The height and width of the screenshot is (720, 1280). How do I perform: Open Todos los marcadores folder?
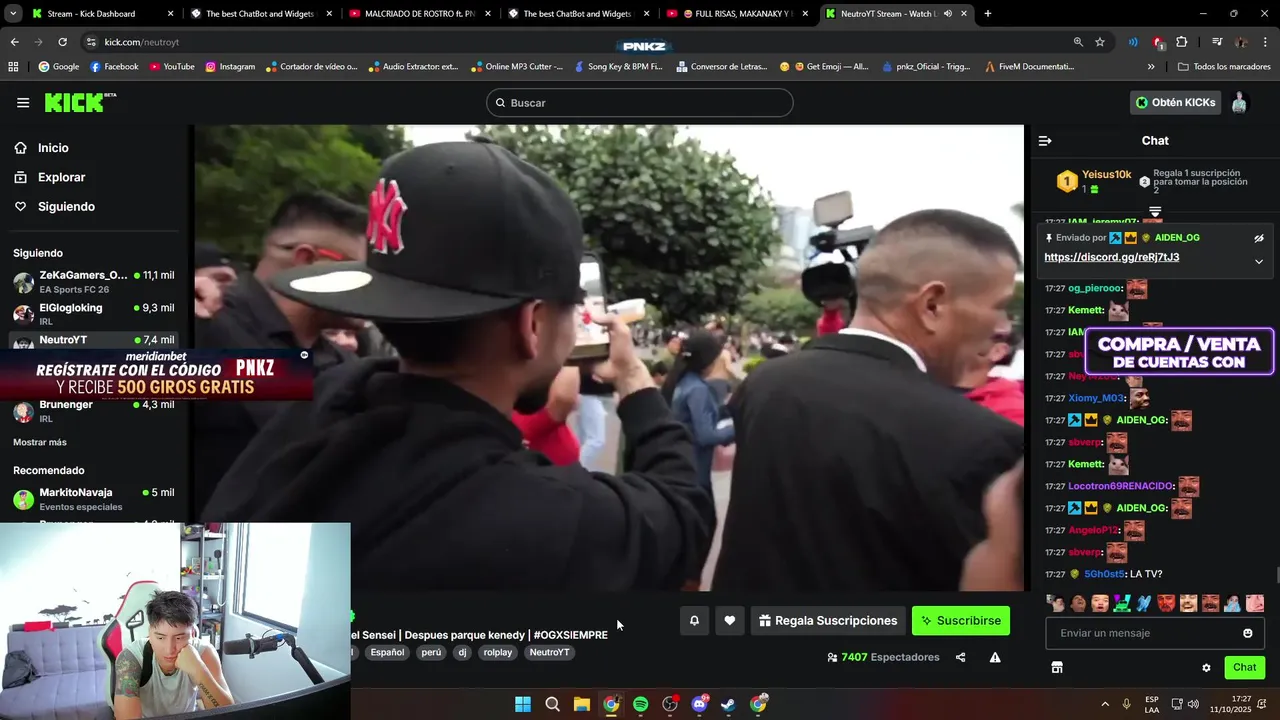pos(1225,67)
